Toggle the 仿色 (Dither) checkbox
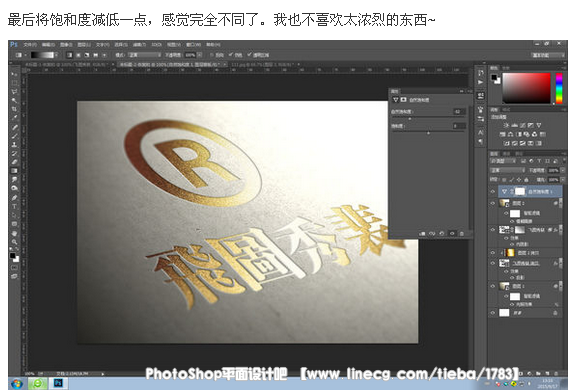569x391 pixels. [230, 55]
